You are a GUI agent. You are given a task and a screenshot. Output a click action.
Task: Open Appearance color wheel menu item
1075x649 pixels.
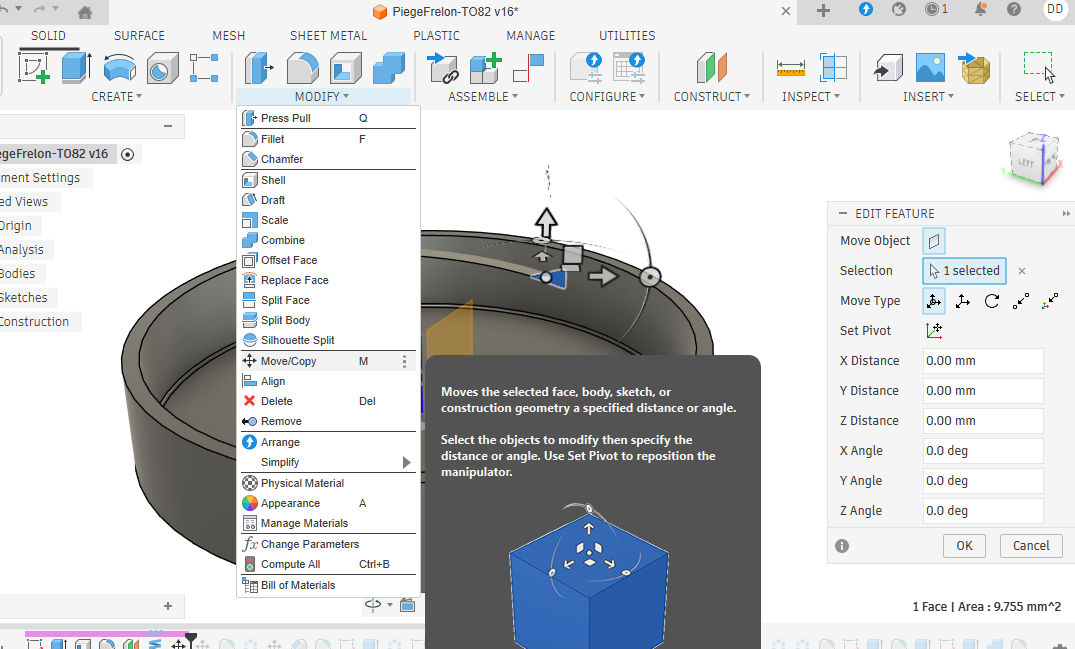[x=290, y=503]
